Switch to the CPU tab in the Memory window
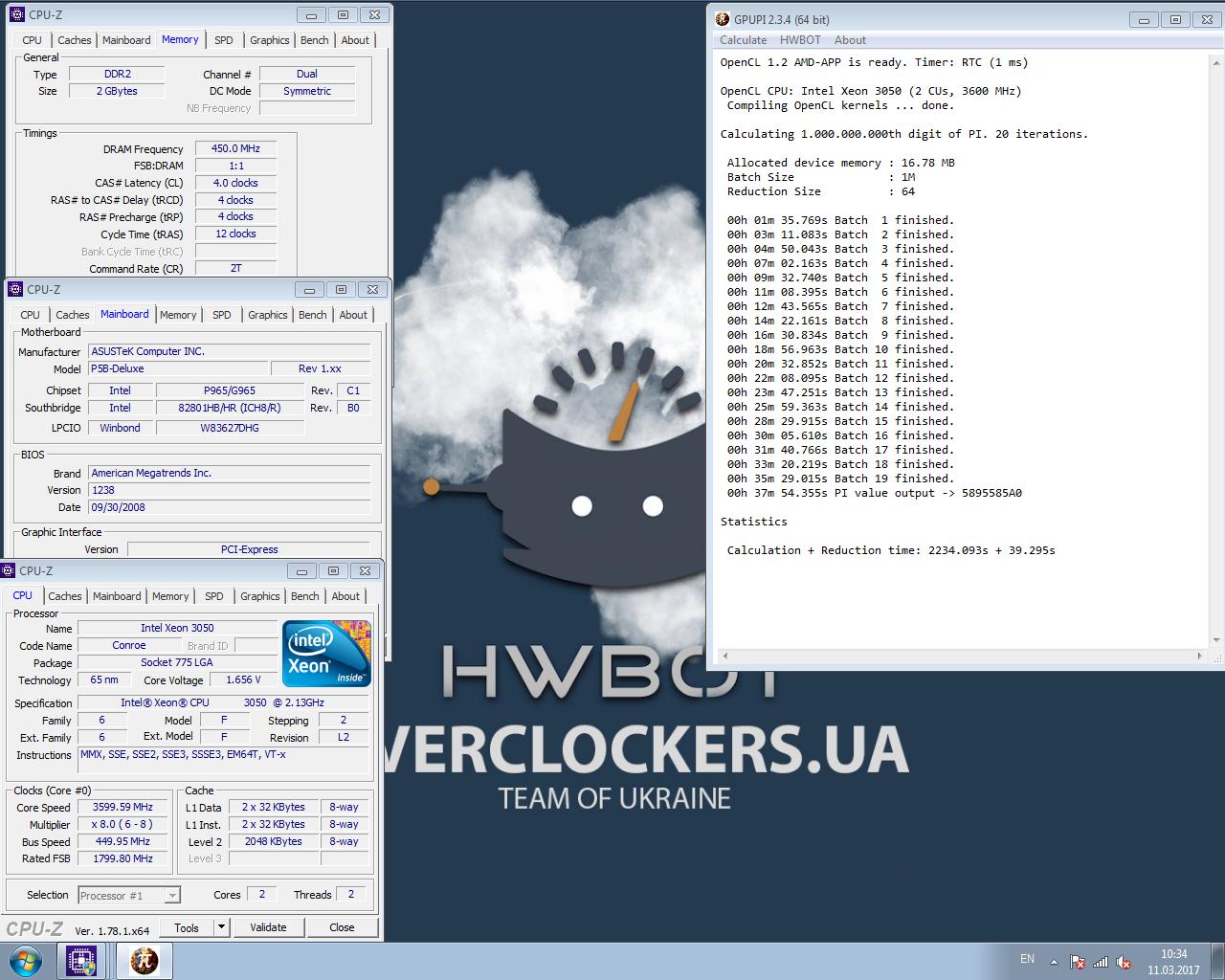 pos(32,40)
